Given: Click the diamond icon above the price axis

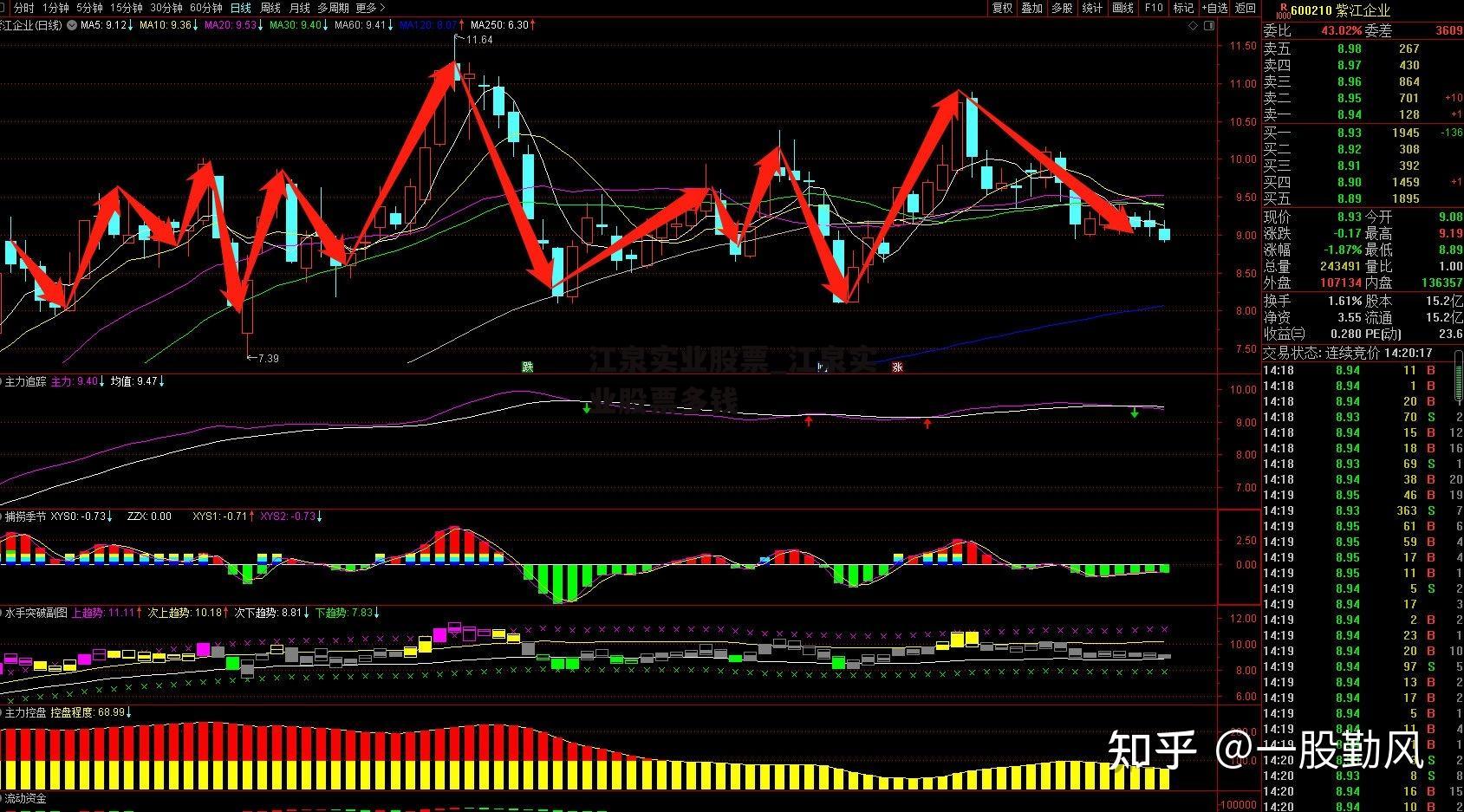Looking at the screenshot, I should [x=1194, y=26].
